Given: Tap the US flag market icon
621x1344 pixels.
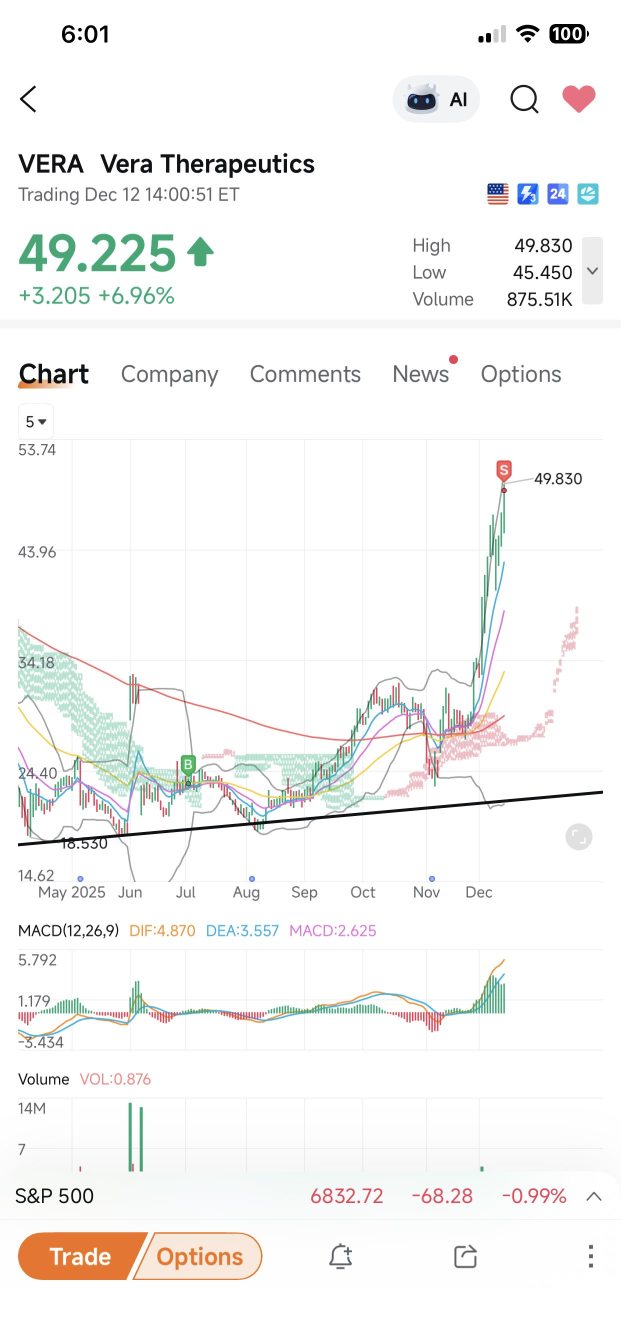Looking at the screenshot, I should tap(498, 194).
